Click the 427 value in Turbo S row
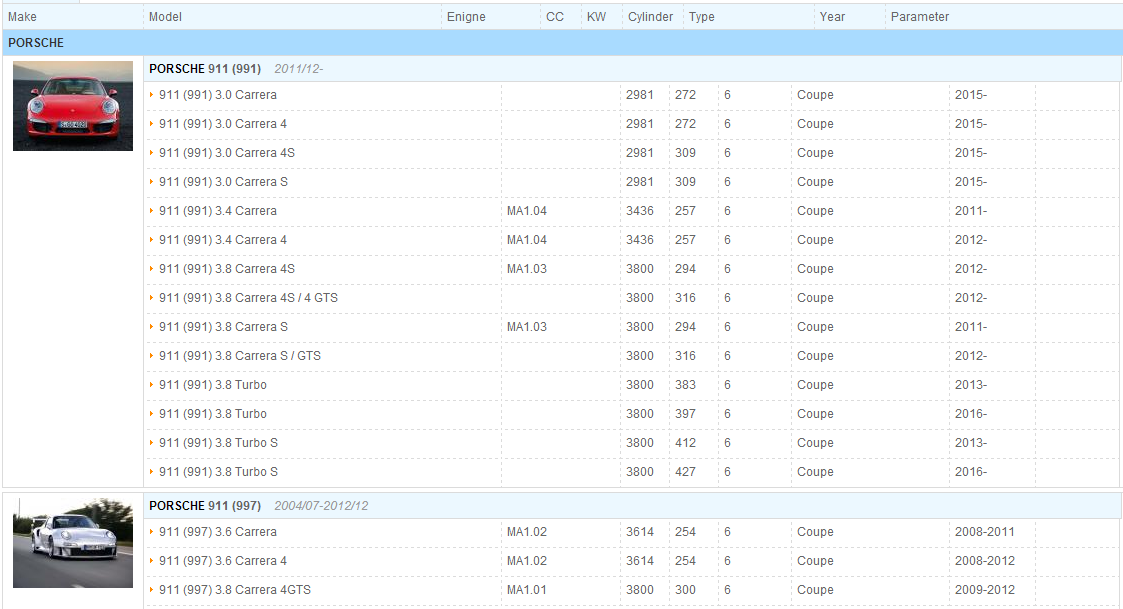This screenshot has width=1123, height=609. [685, 472]
